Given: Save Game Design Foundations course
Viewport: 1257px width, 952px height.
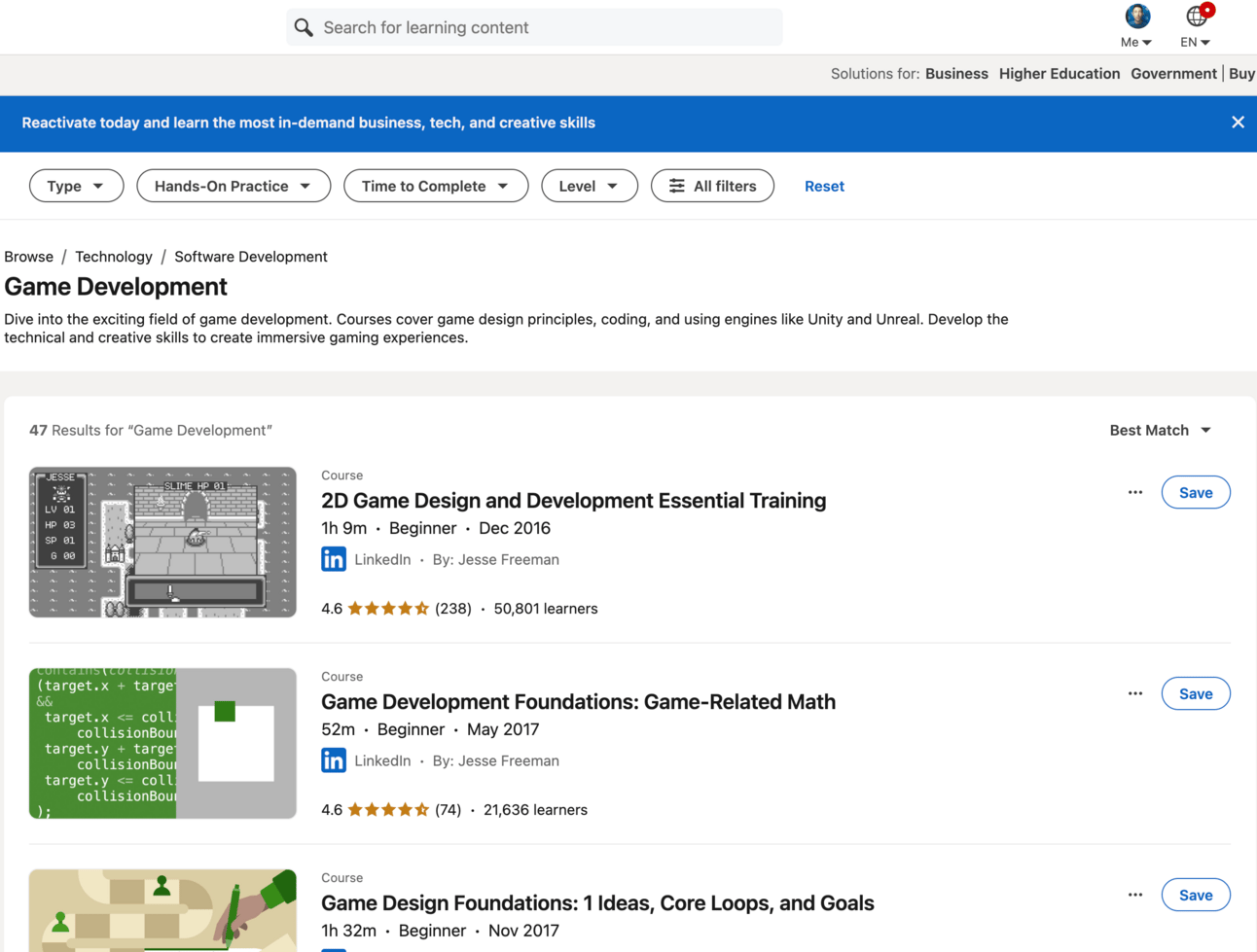Looking at the screenshot, I should pos(1196,895).
